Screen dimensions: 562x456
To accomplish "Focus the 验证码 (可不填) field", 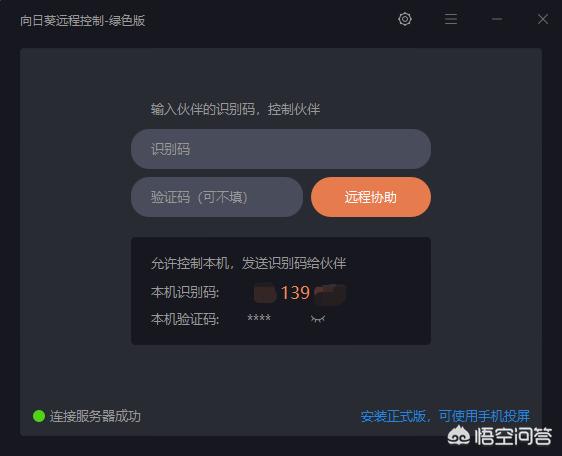I will pos(217,197).
